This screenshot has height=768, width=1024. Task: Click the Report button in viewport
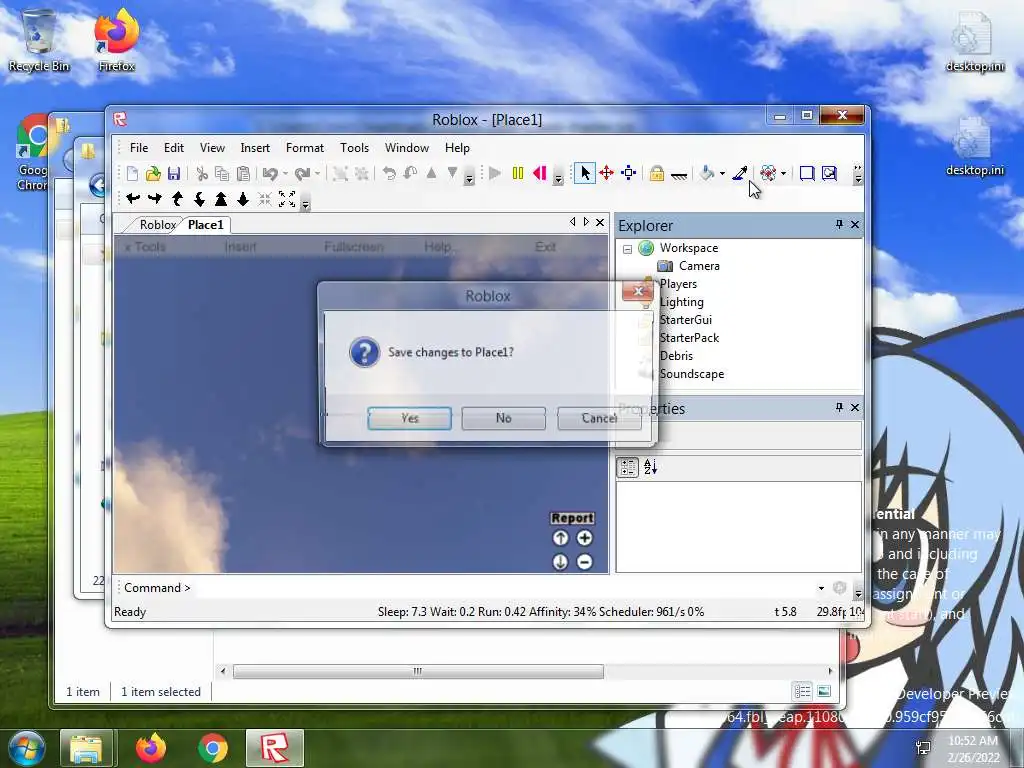572,518
